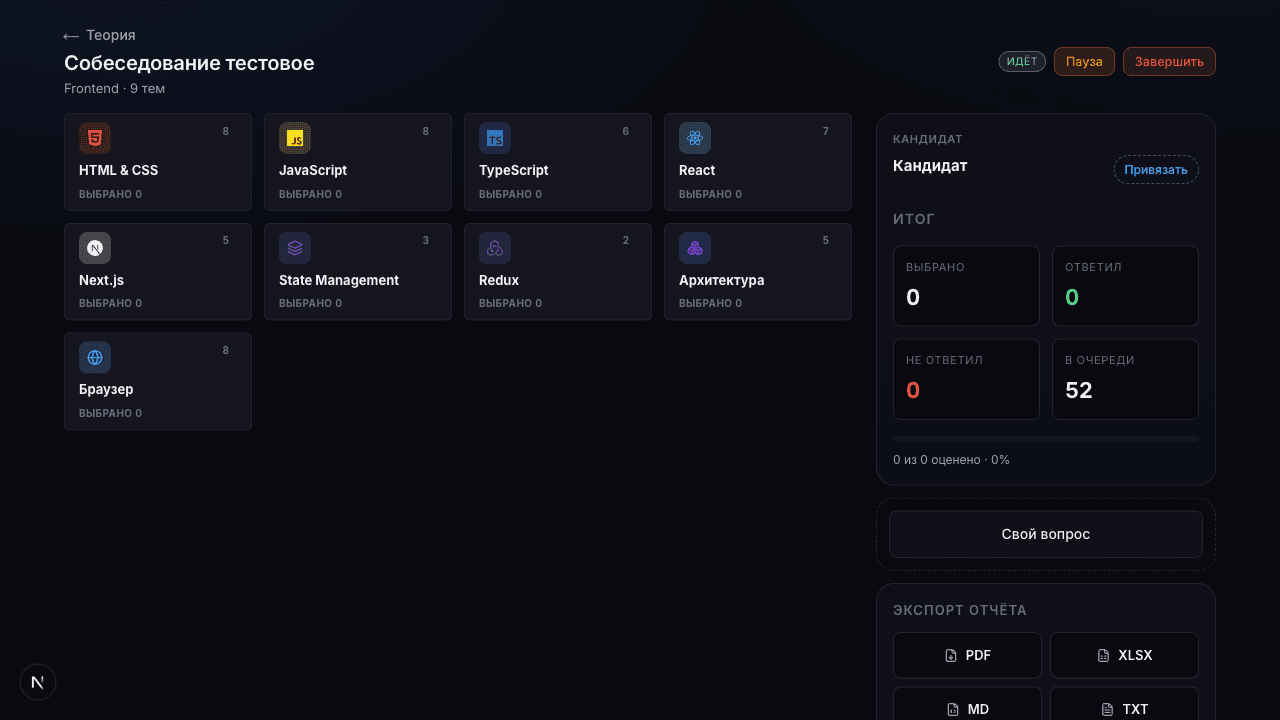This screenshot has height=720, width=1280.
Task: Open the Next.js dev tools round badge
Action: (x=38, y=682)
